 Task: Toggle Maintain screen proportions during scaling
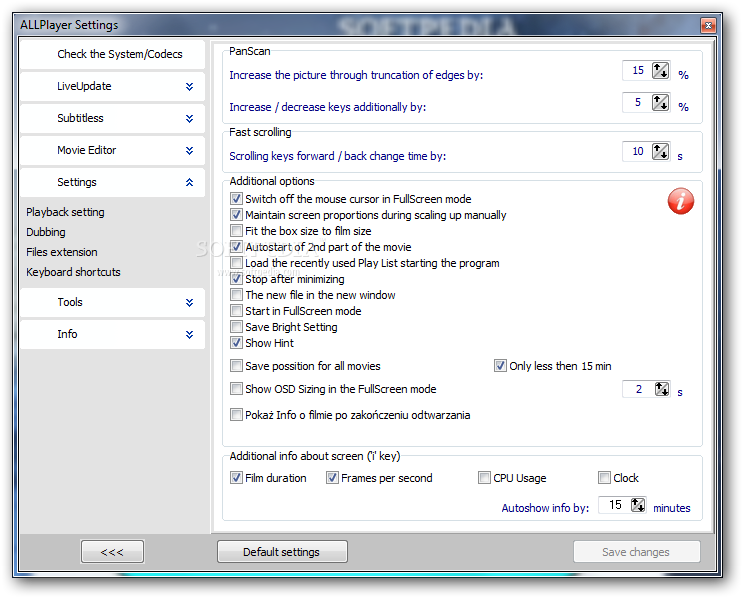(236, 215)
